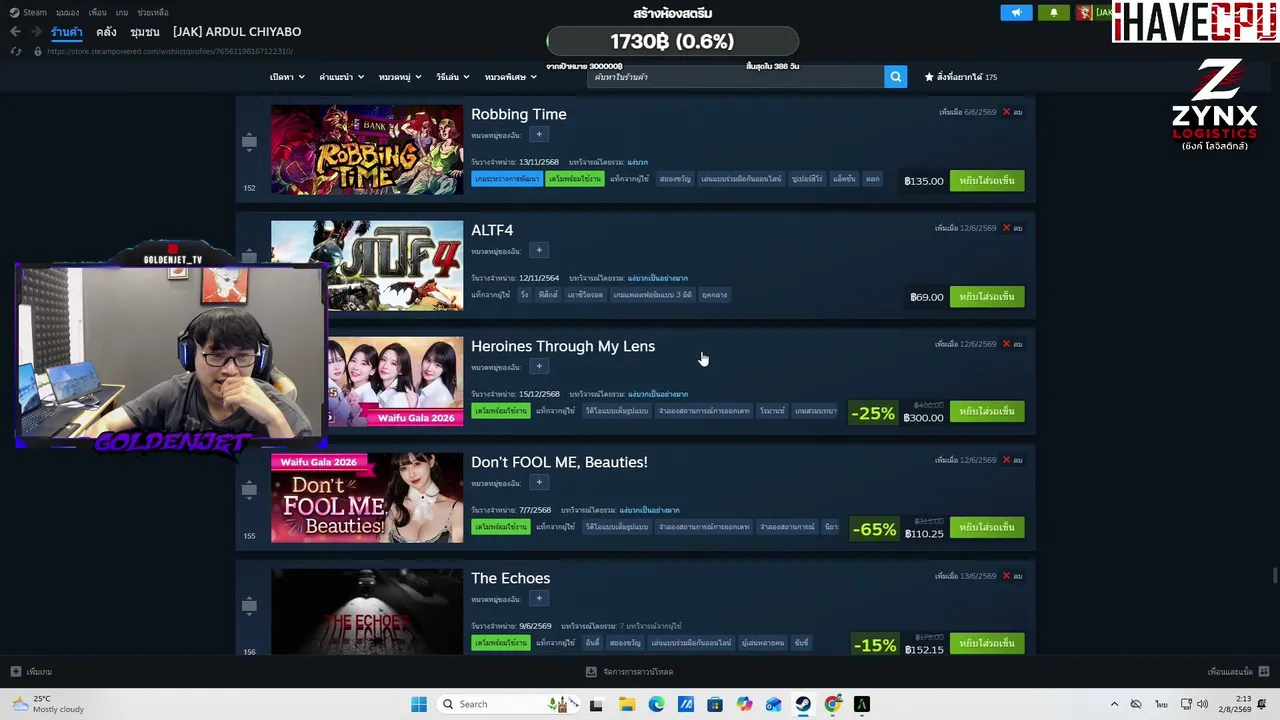Go back with the Steam back arrow
Viewport: 1280px width, 720px height.
point(15,32)
